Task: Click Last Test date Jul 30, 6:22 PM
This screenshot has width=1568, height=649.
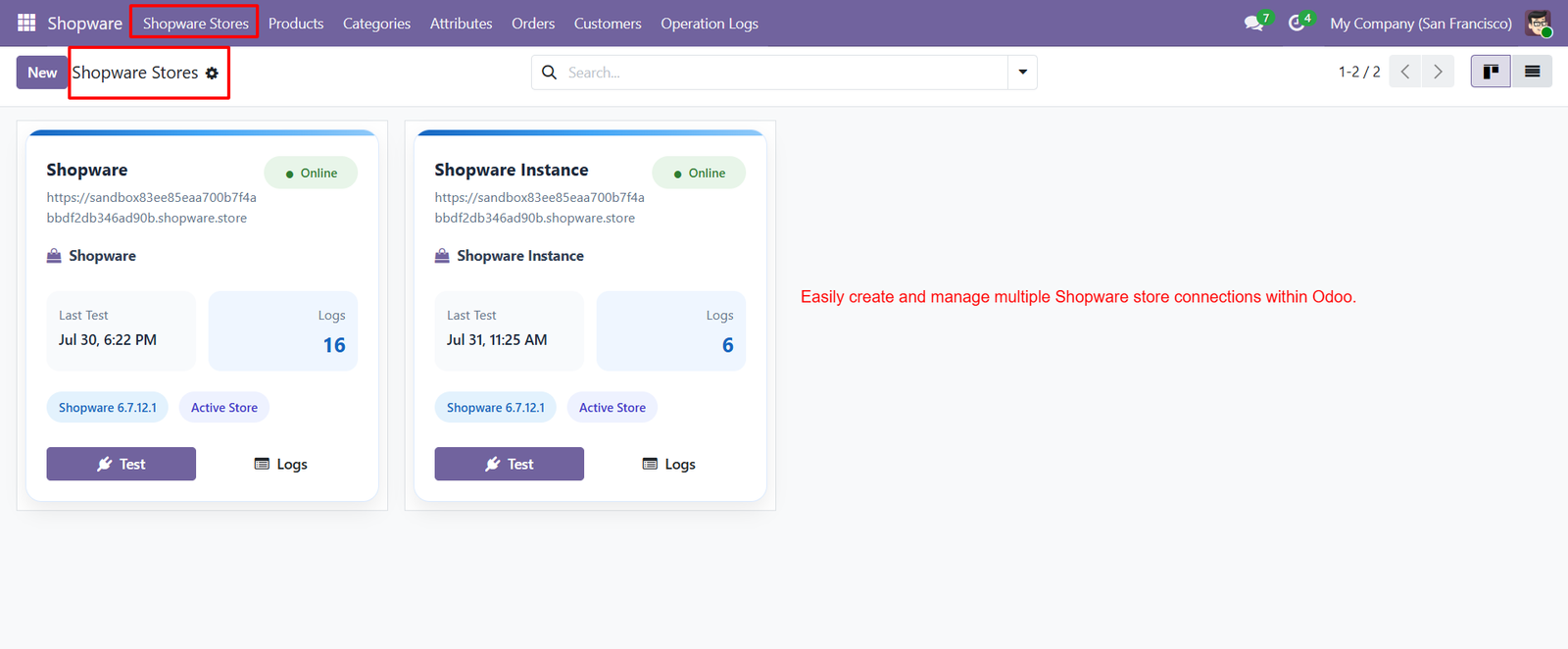Action: click(x=108, y=340)
